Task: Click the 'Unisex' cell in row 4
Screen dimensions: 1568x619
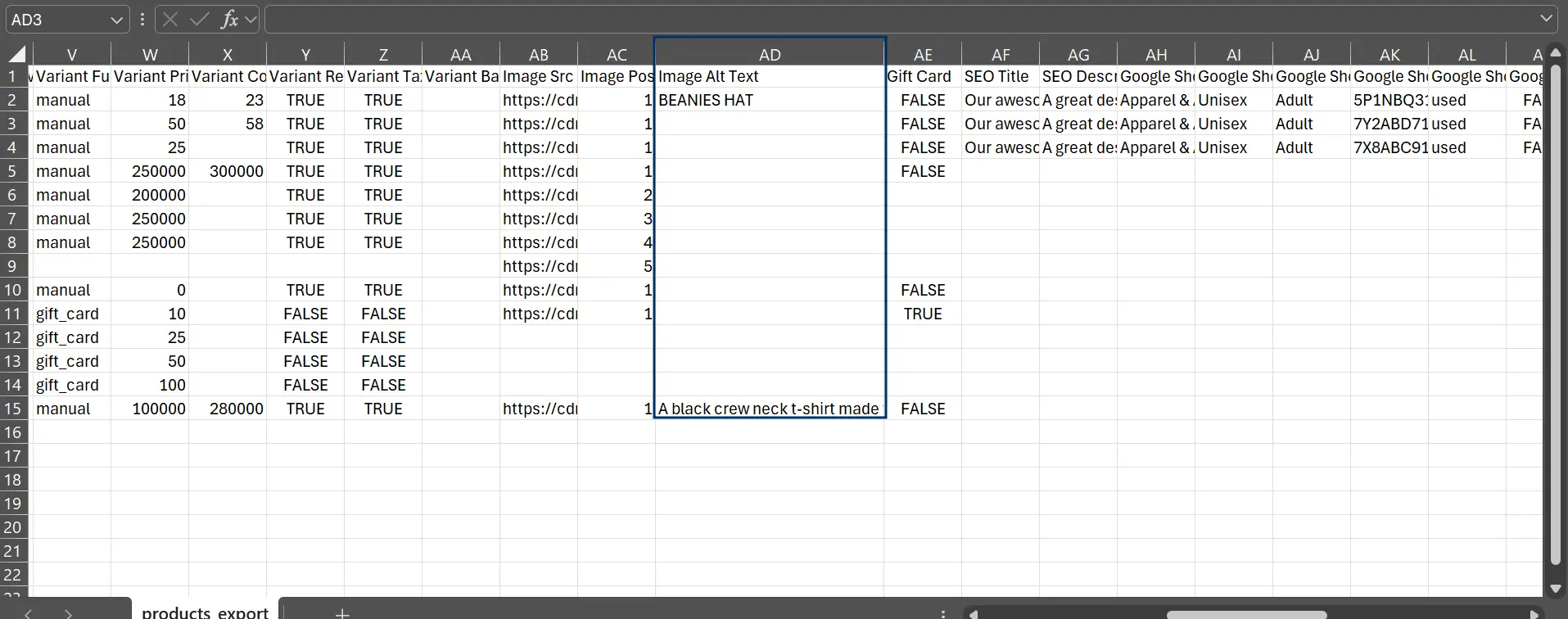Action: pos(1234,147)
